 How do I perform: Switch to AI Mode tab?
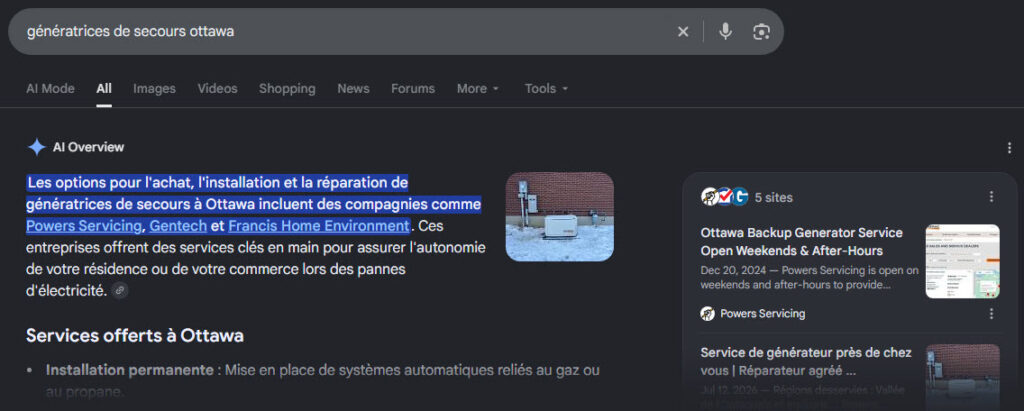tap(50, 88)
